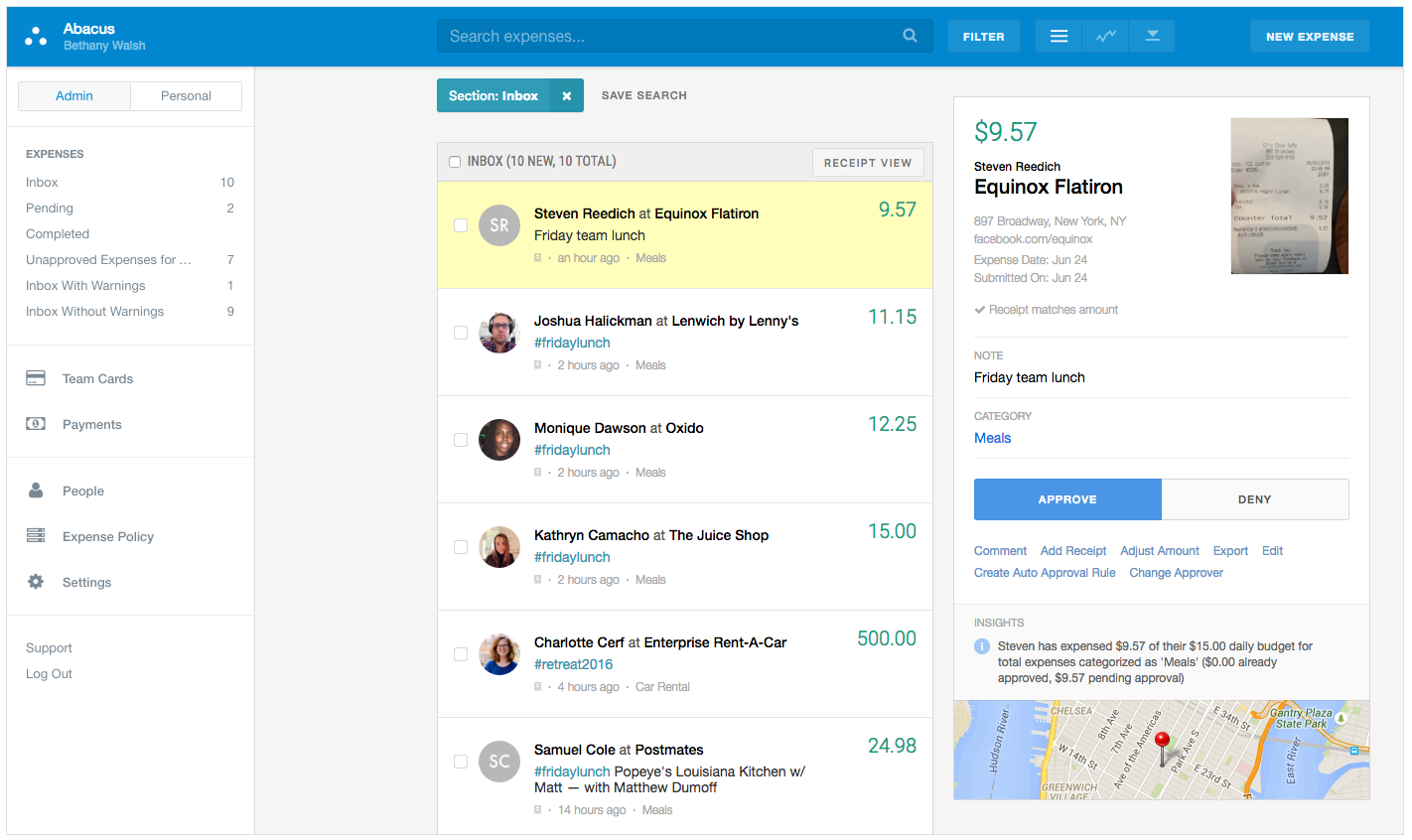
Task: Click the download export icon
Action: (1153, 36)
